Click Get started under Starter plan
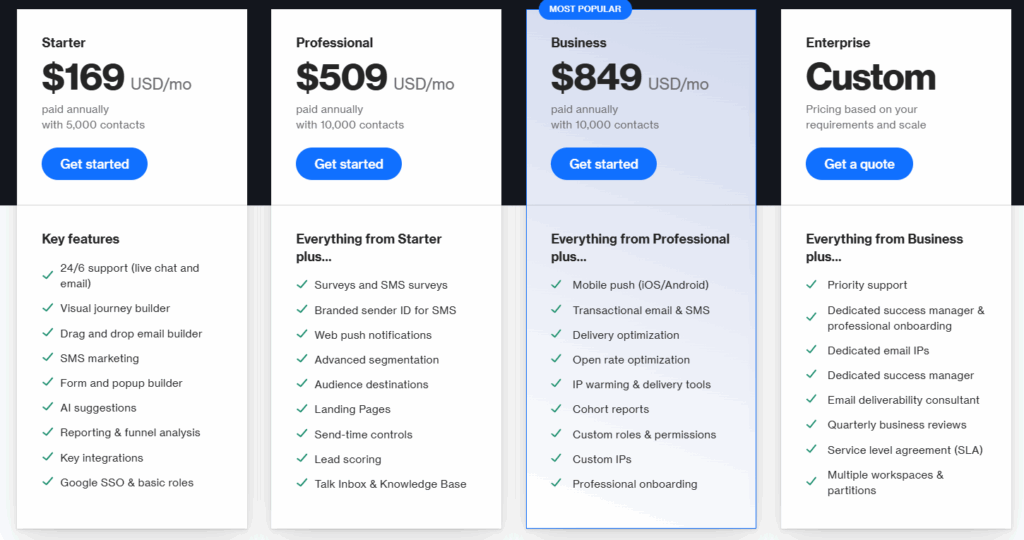1024x540 pixels. [94, 164]
